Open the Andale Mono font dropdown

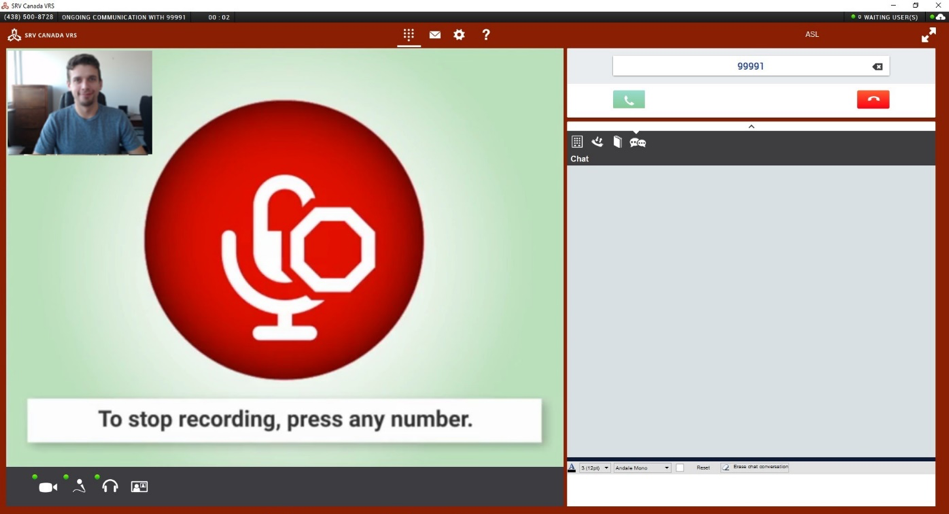pyautogui.click(x=642, y=467)
